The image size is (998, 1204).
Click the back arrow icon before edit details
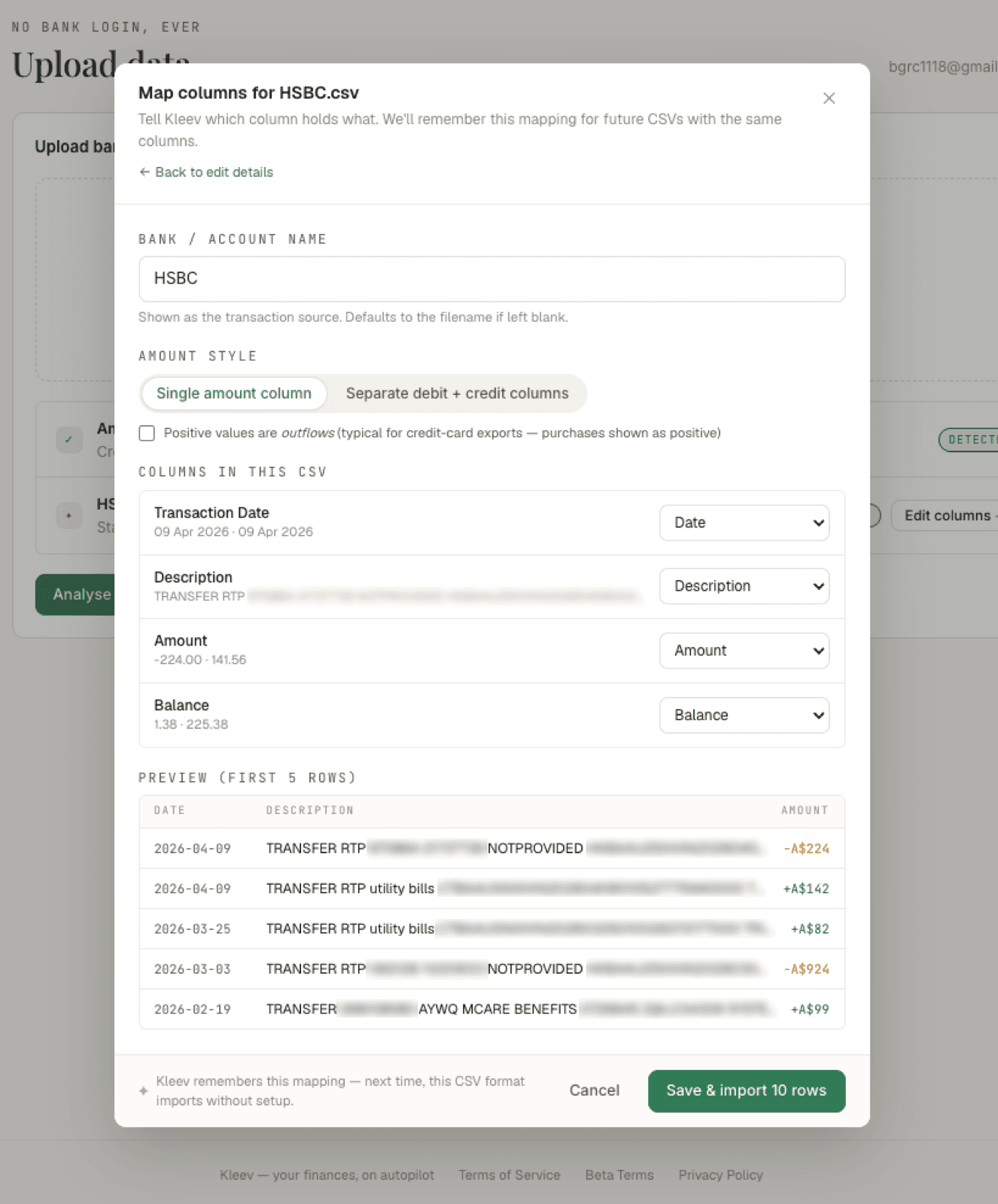(x=145, y=172)
